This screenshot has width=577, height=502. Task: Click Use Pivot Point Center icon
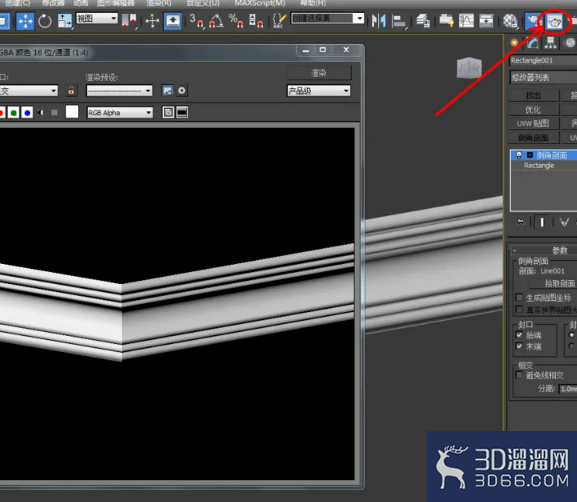pos(129,21)
